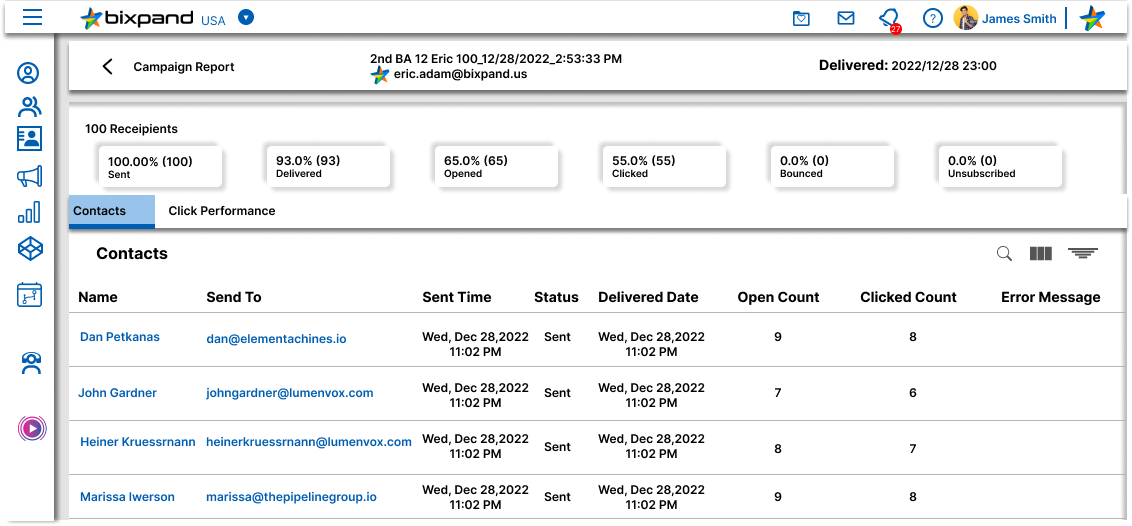Open the column chooser icon

click(1041, 254)
